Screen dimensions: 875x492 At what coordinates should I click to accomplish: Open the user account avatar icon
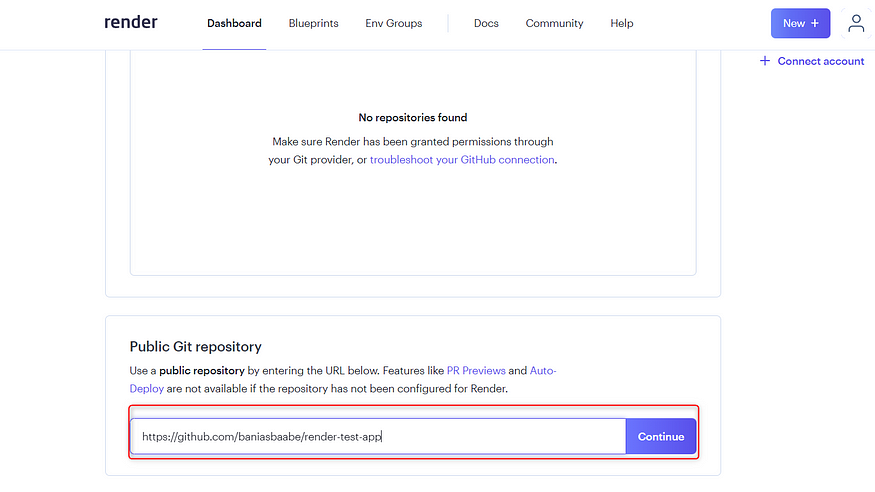click(855, 23)
